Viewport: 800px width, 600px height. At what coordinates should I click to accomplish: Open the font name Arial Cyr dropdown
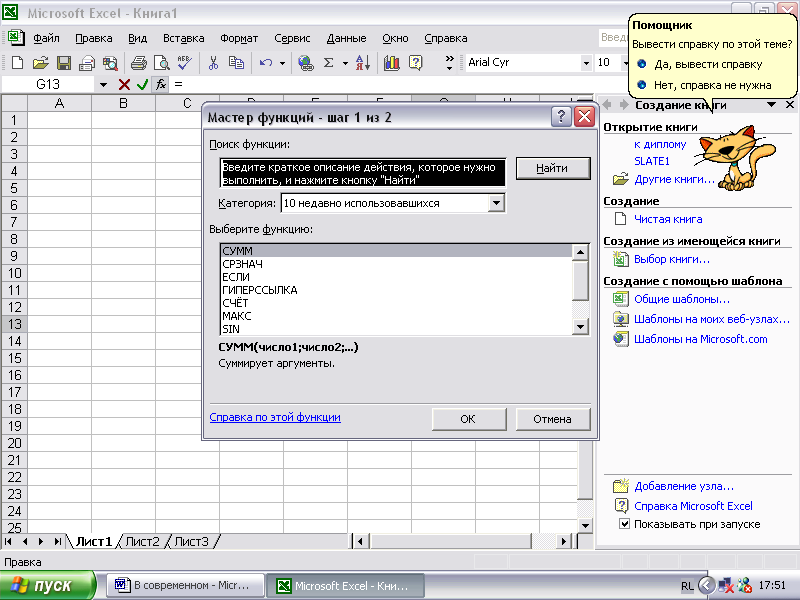pos(586,62)
